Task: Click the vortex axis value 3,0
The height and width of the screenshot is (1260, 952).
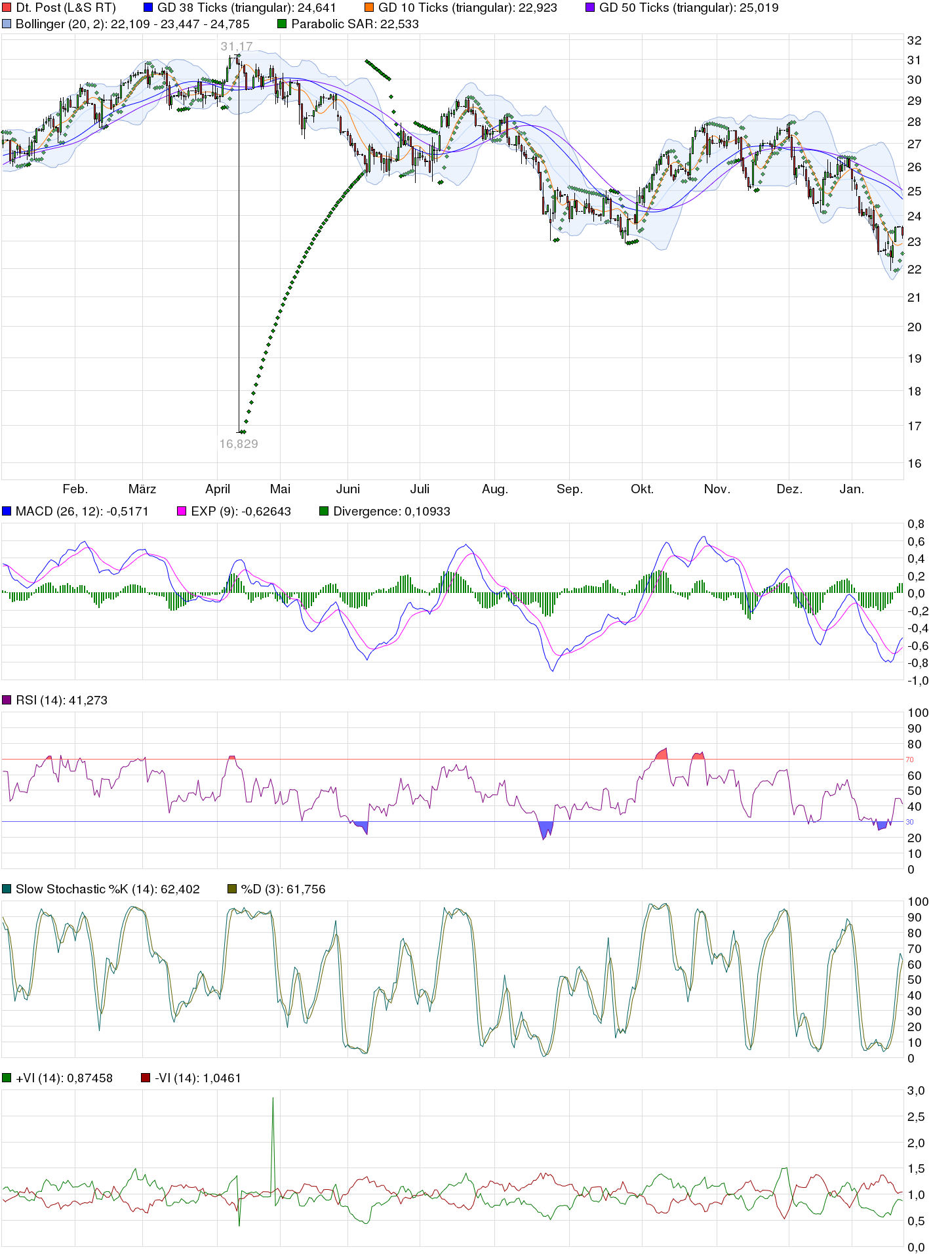Action: pos(915,1090)
